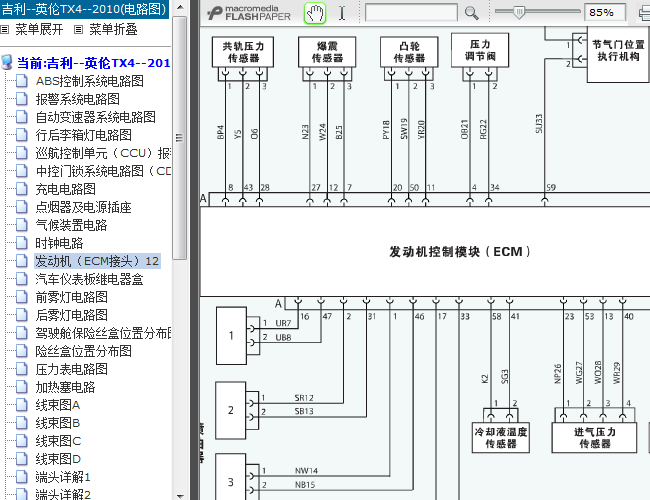This screenshot has width=650, height=500.
Task: Open 后雾灯电路图
Action: tap(71, 316)
